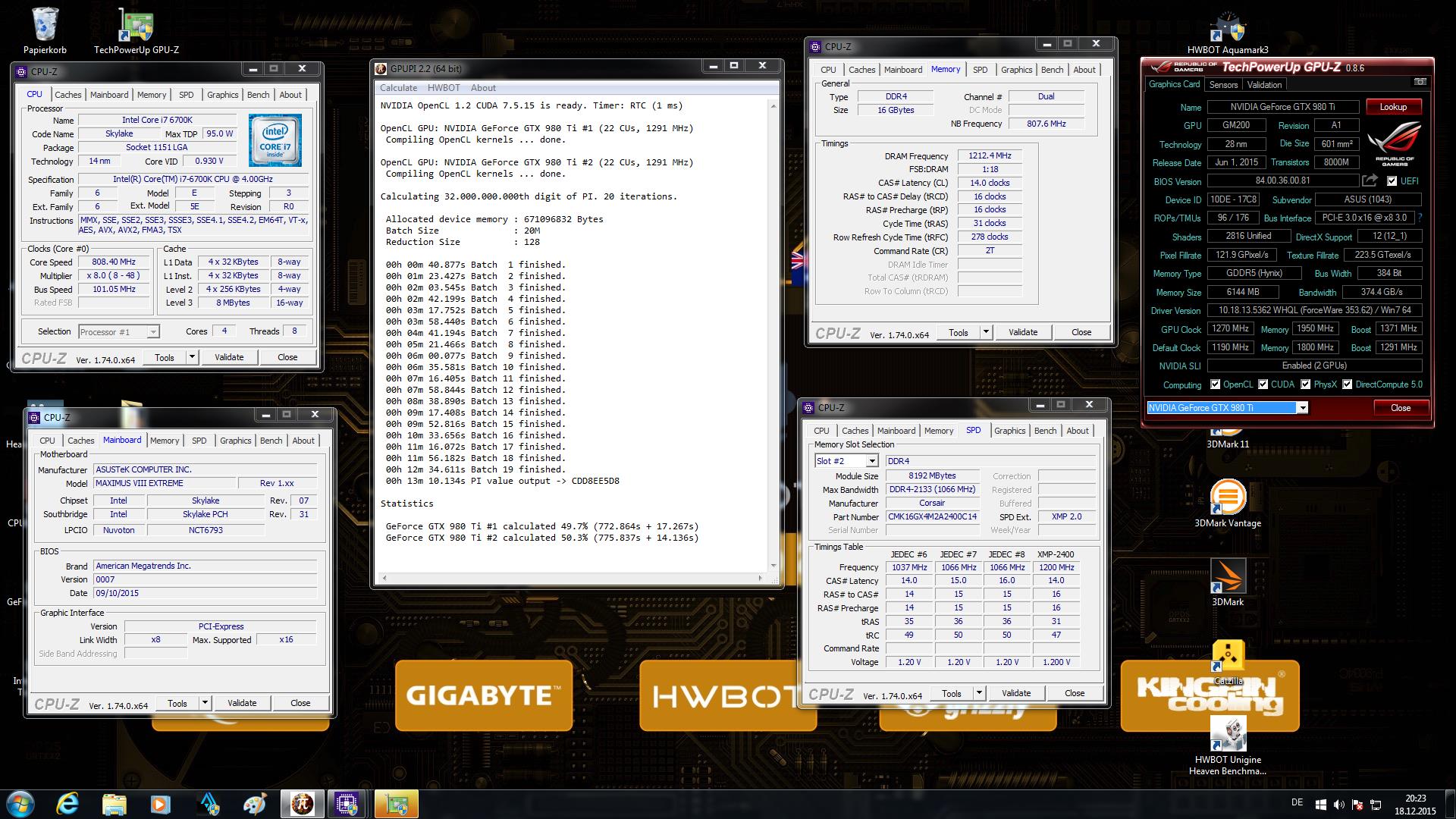Click the PI value output CDD8EE5D8 line
Image resolution: width=1456 pixels, height=819 pixels.
tap(502, 481)
